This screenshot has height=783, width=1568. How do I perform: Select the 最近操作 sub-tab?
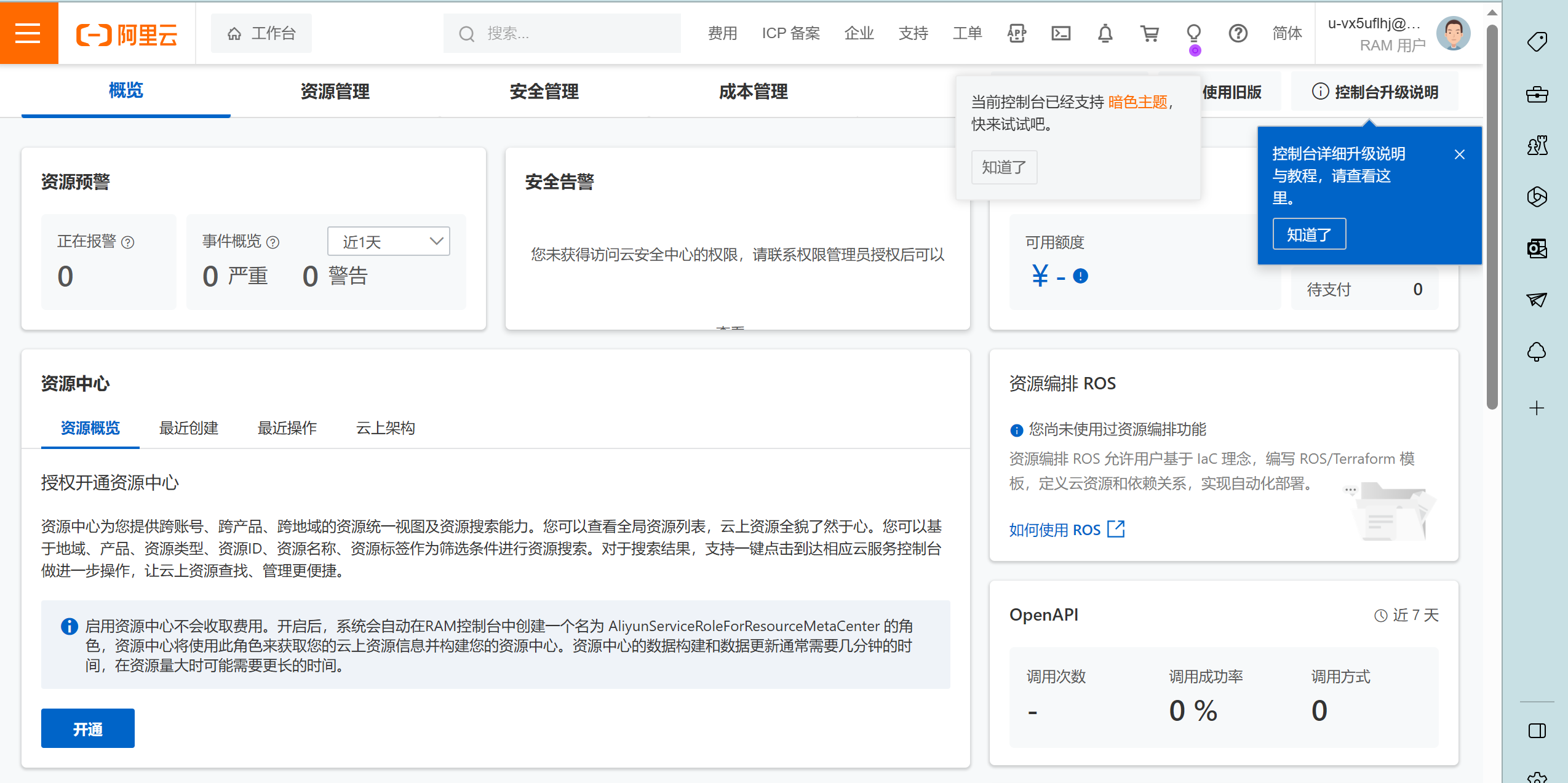pos(287,428)
